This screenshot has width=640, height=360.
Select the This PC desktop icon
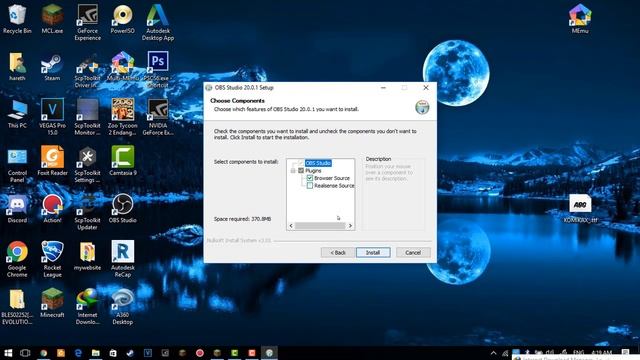pos(17,114)
